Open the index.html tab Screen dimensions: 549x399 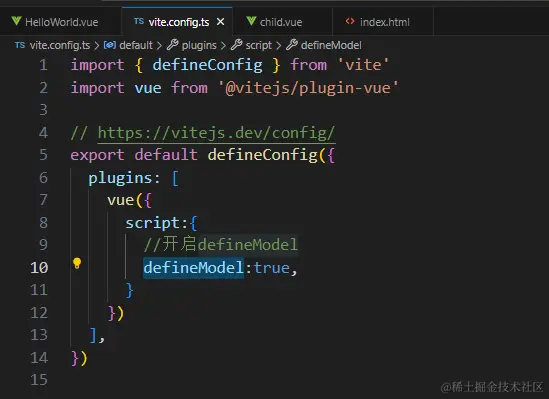(x=383, y=22)
